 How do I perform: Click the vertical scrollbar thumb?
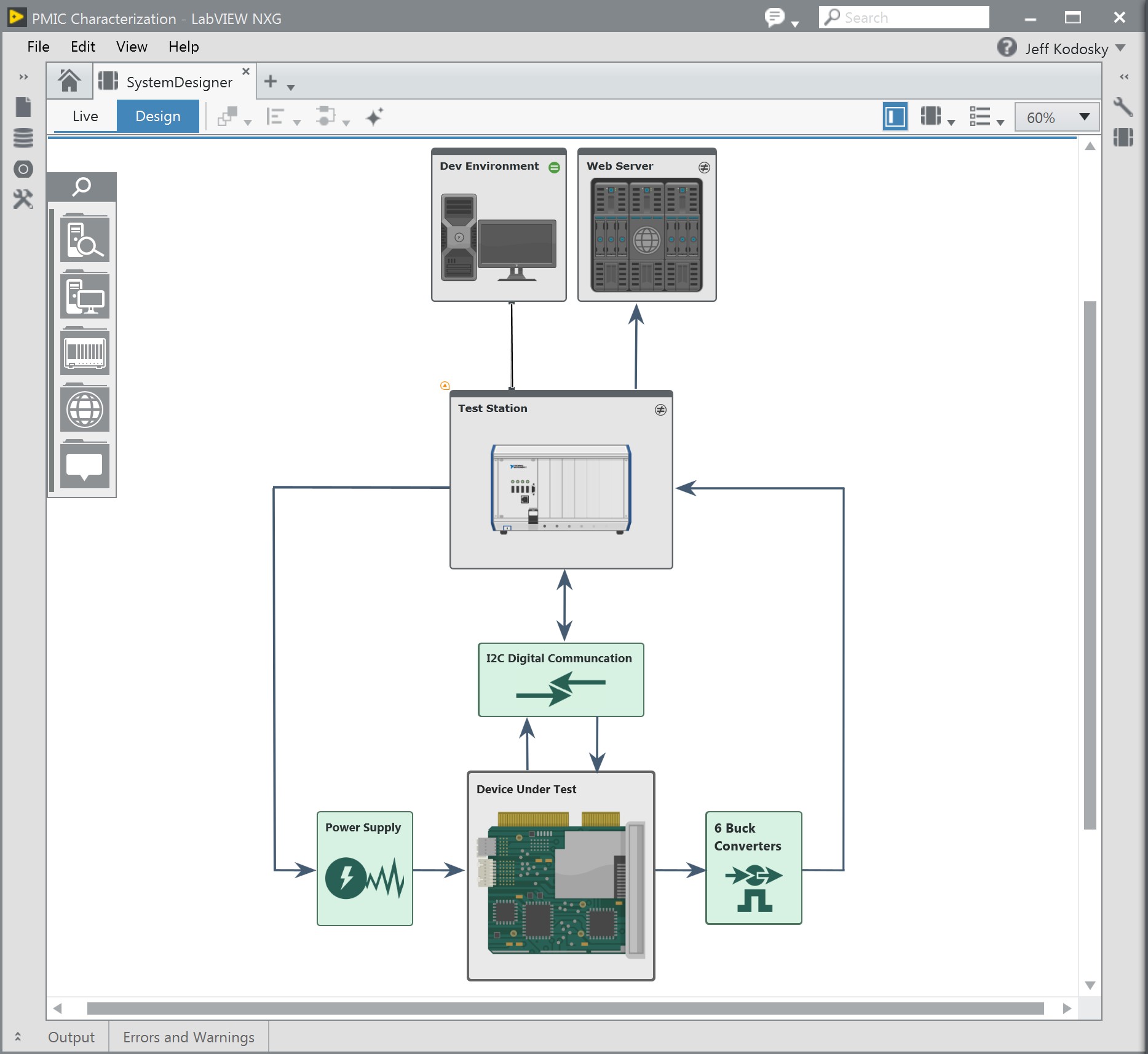[x=1090, y=565]
